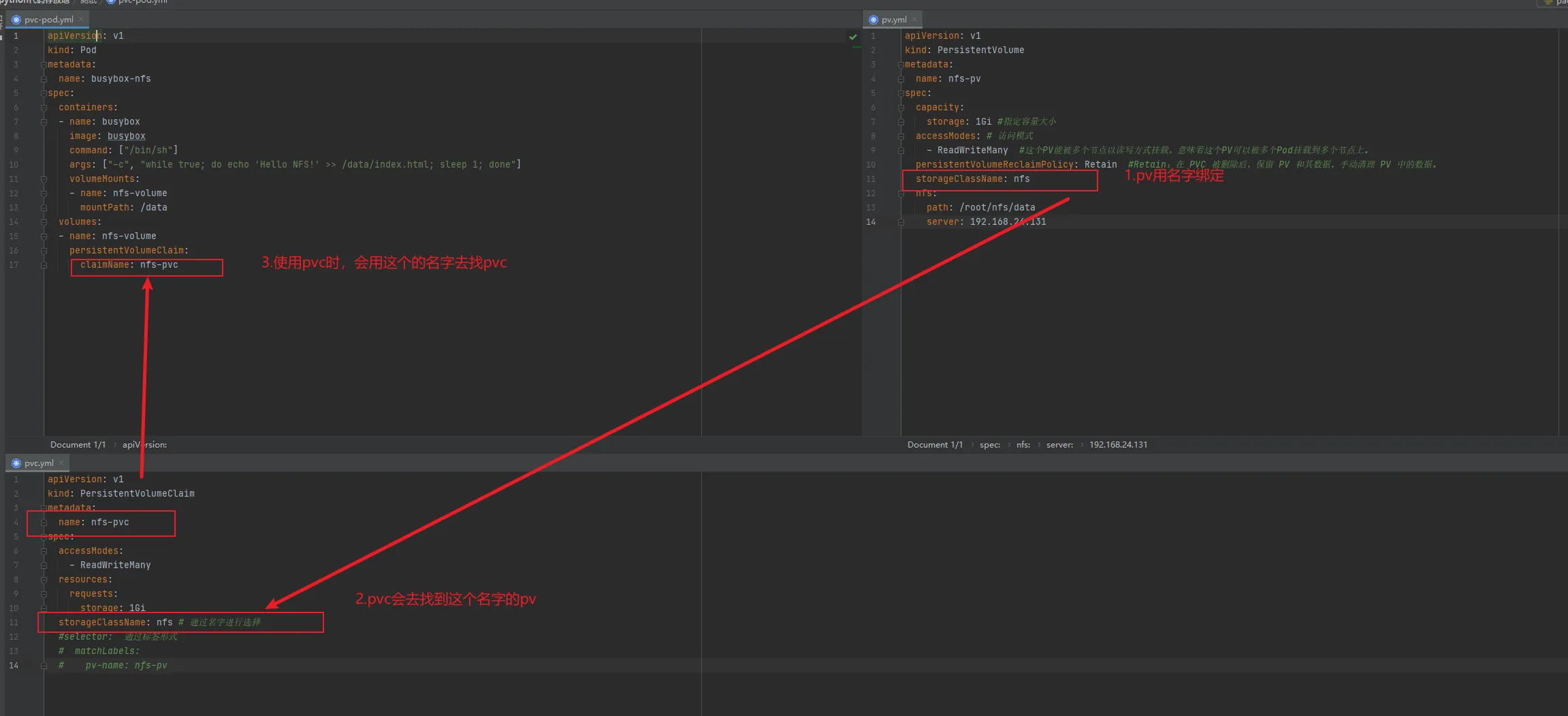The image size is (1568, 716).
Task: Click the 'apiVersion:' breadcrumb under pvc-pod.yml
Action: tap(144, 445)
